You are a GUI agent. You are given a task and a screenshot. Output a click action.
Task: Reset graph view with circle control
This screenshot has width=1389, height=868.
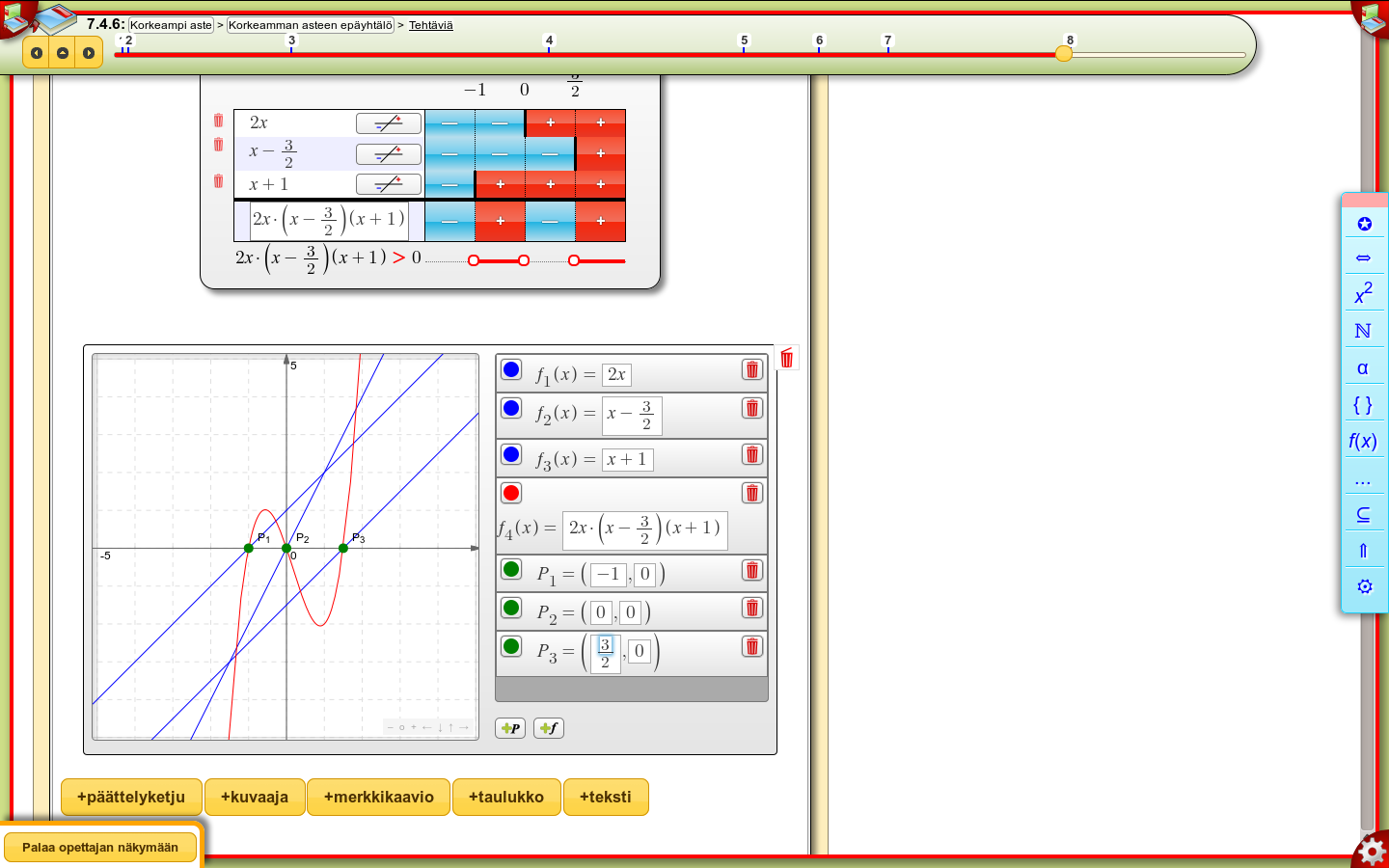click(x=402, y=727)
